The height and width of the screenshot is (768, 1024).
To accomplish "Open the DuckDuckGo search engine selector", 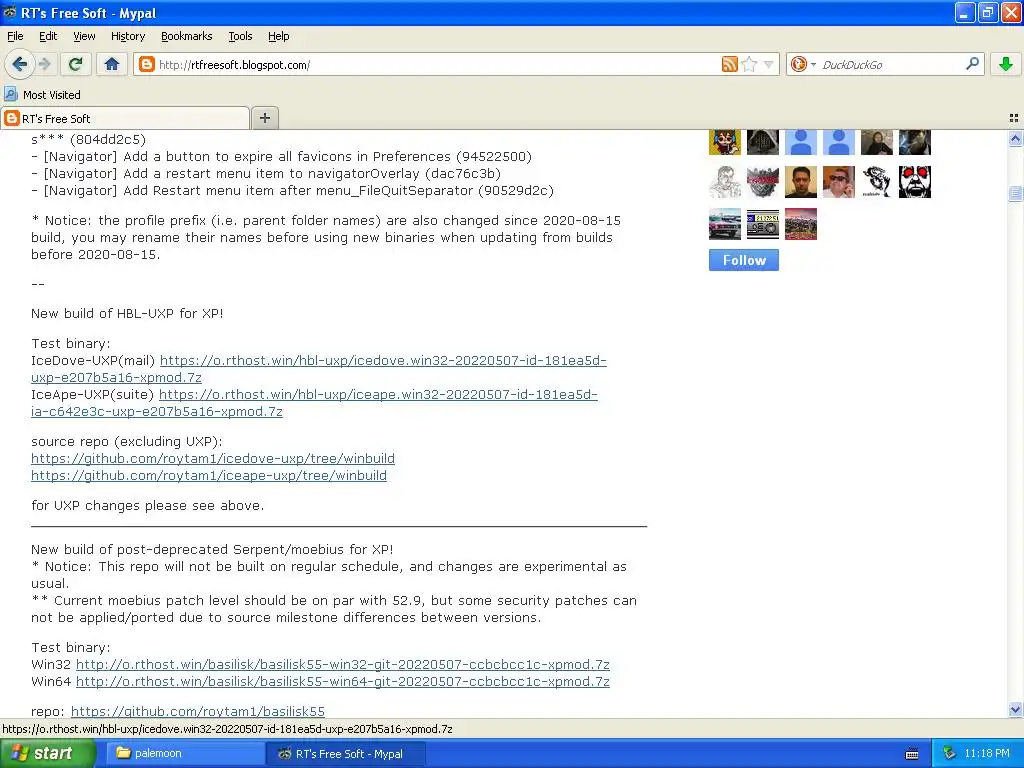I will tap(803, 64).
